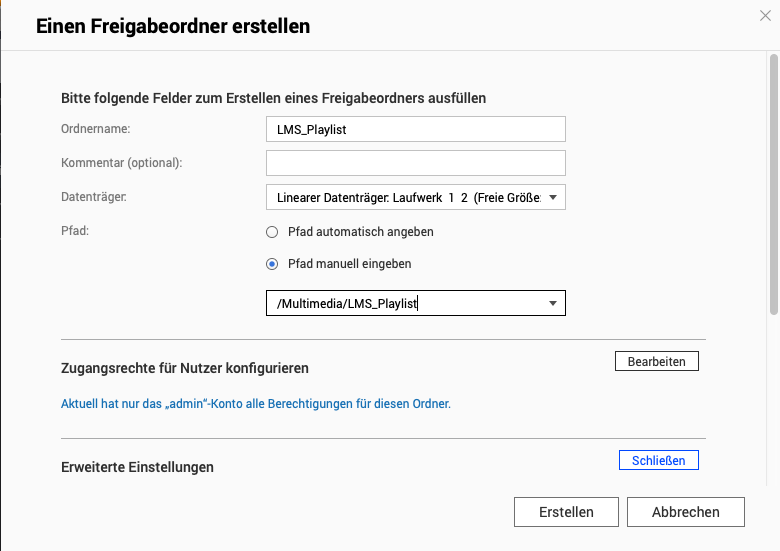Screen dimensions: 780x551
Task: Open the 'Linearer Datenträger' volume combo box
Action: [408, 197]
